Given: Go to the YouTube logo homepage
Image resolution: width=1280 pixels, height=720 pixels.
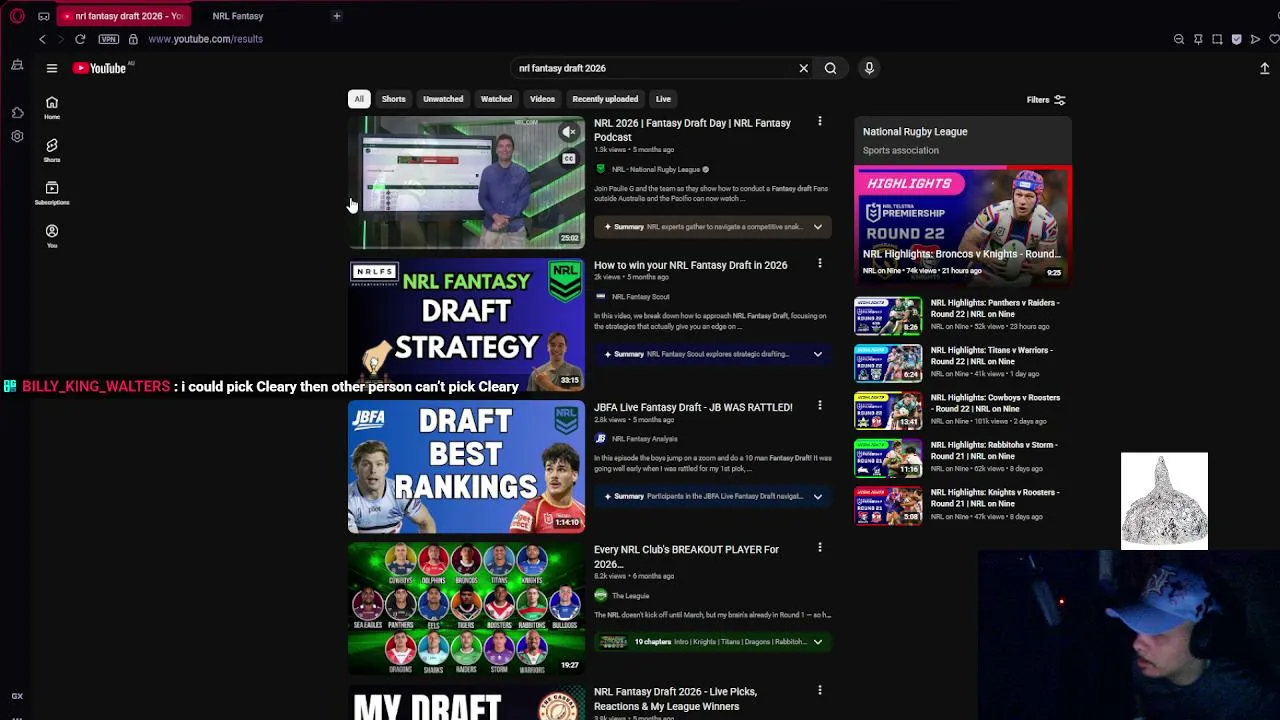Looking at the screenshot, I should pos(100,68).
